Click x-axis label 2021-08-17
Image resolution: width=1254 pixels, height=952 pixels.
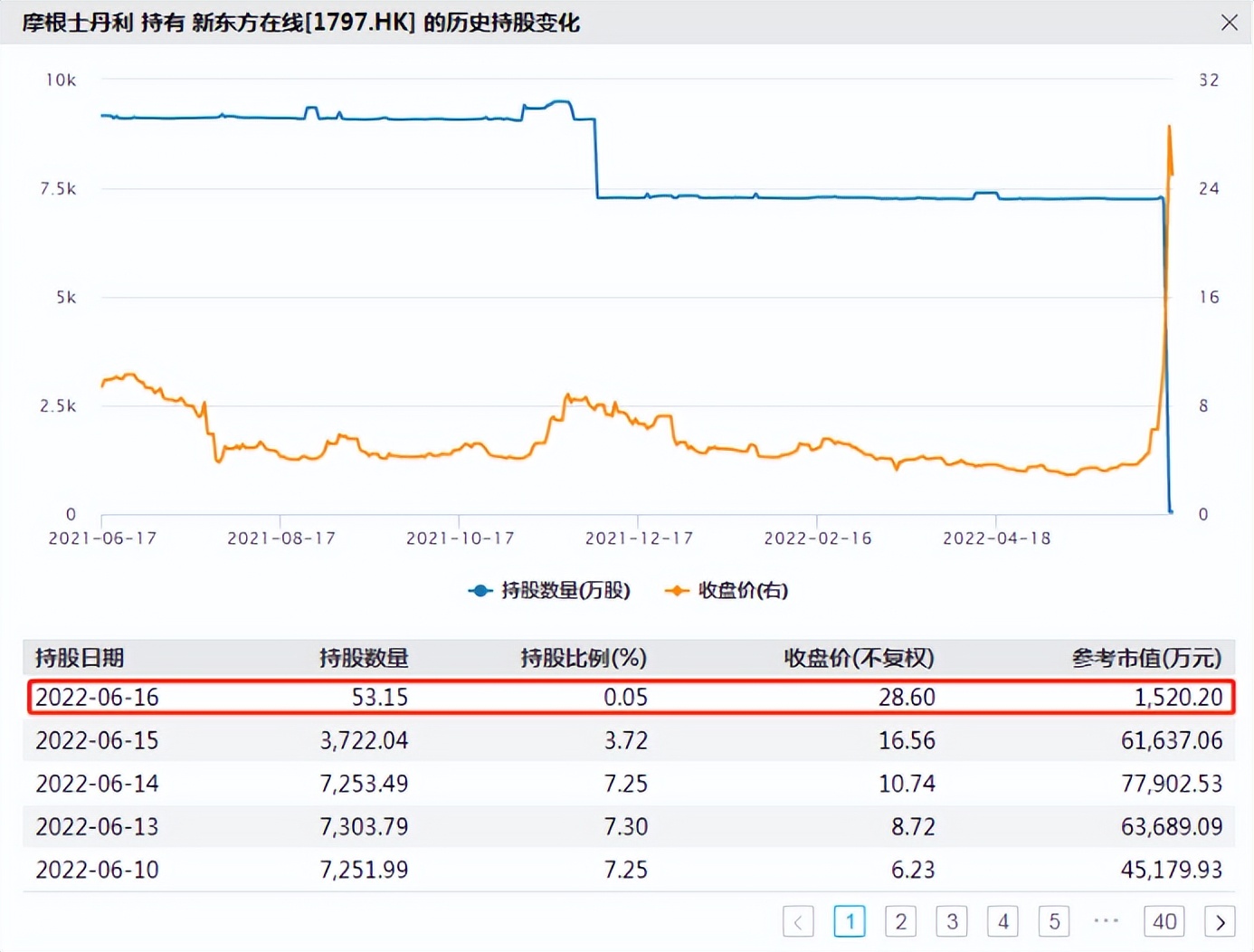coord(281,538)
